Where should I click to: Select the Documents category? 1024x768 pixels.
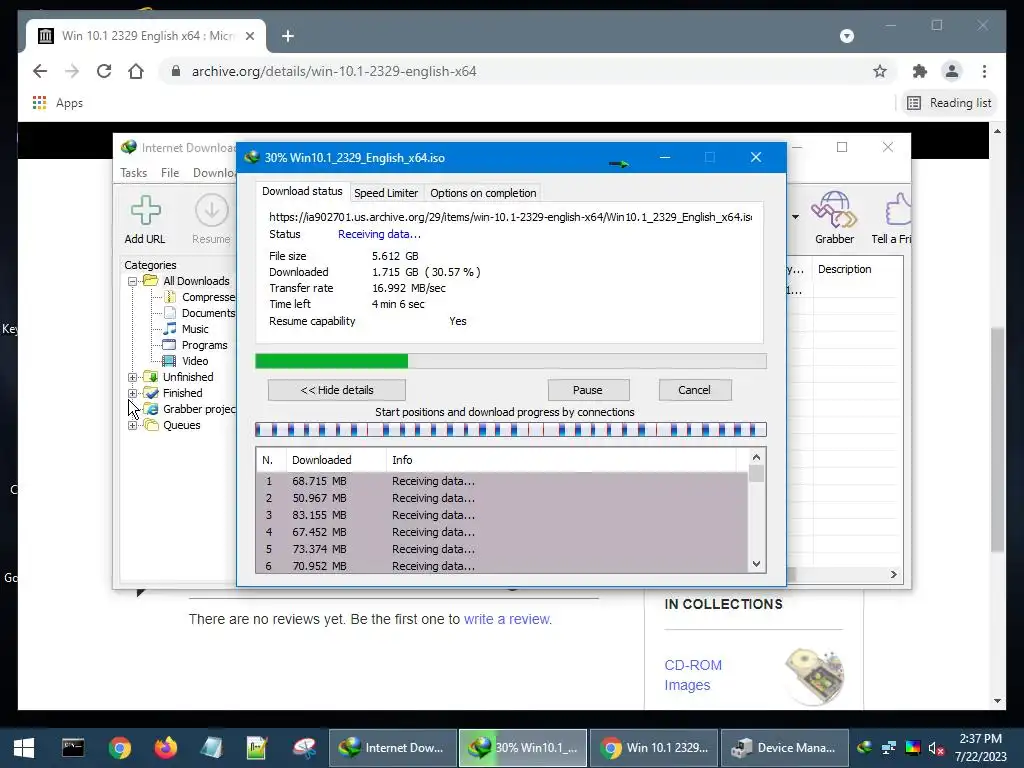click(199, 313)
